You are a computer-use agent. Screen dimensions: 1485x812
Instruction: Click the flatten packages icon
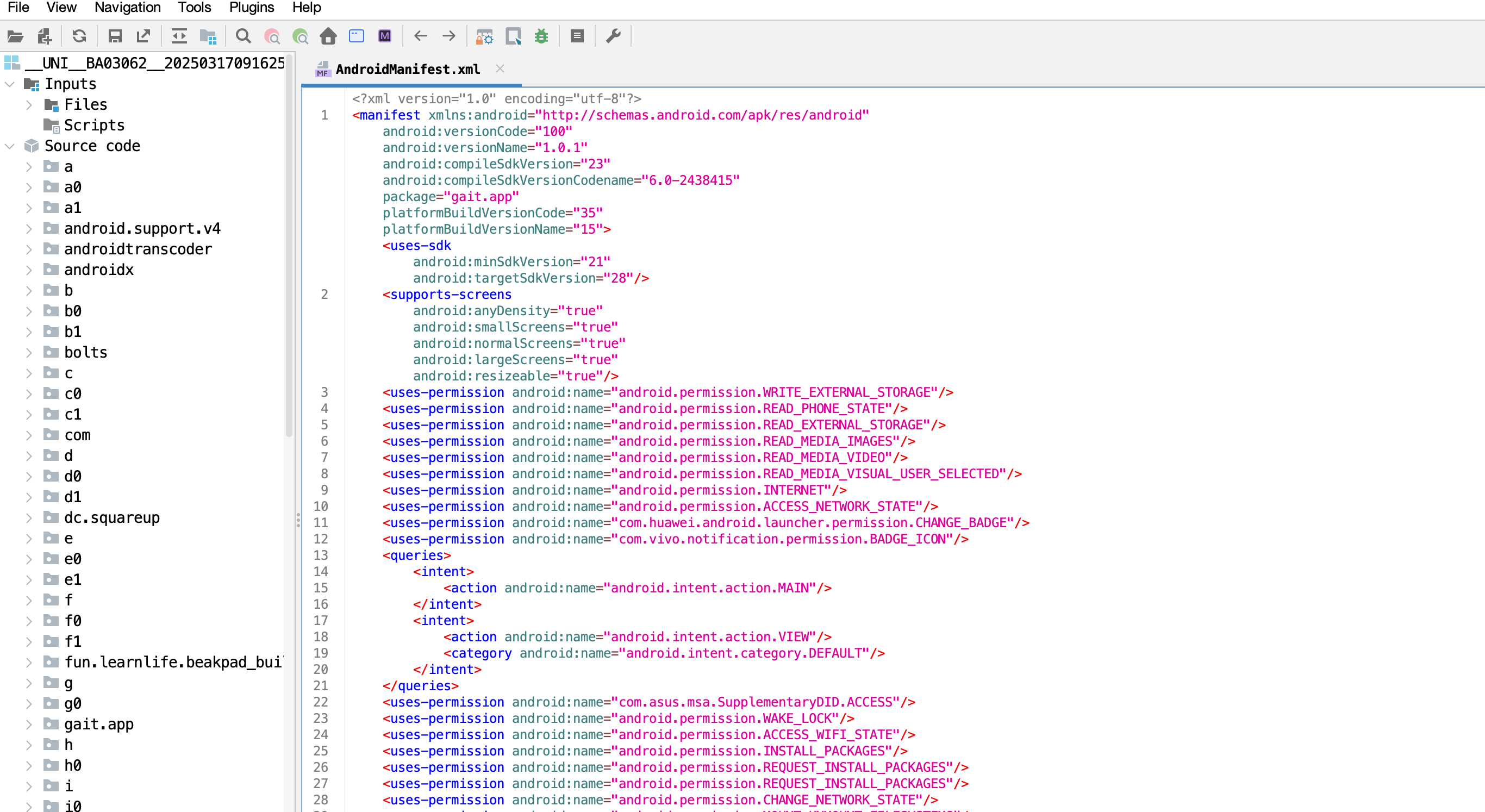[x=208, y=36]
